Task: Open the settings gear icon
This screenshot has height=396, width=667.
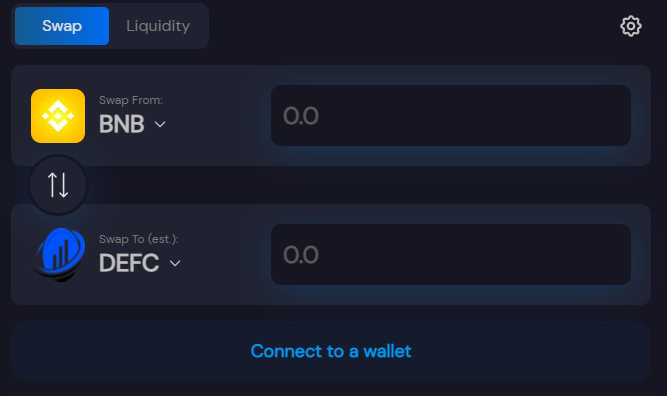Action: point(630,26)
